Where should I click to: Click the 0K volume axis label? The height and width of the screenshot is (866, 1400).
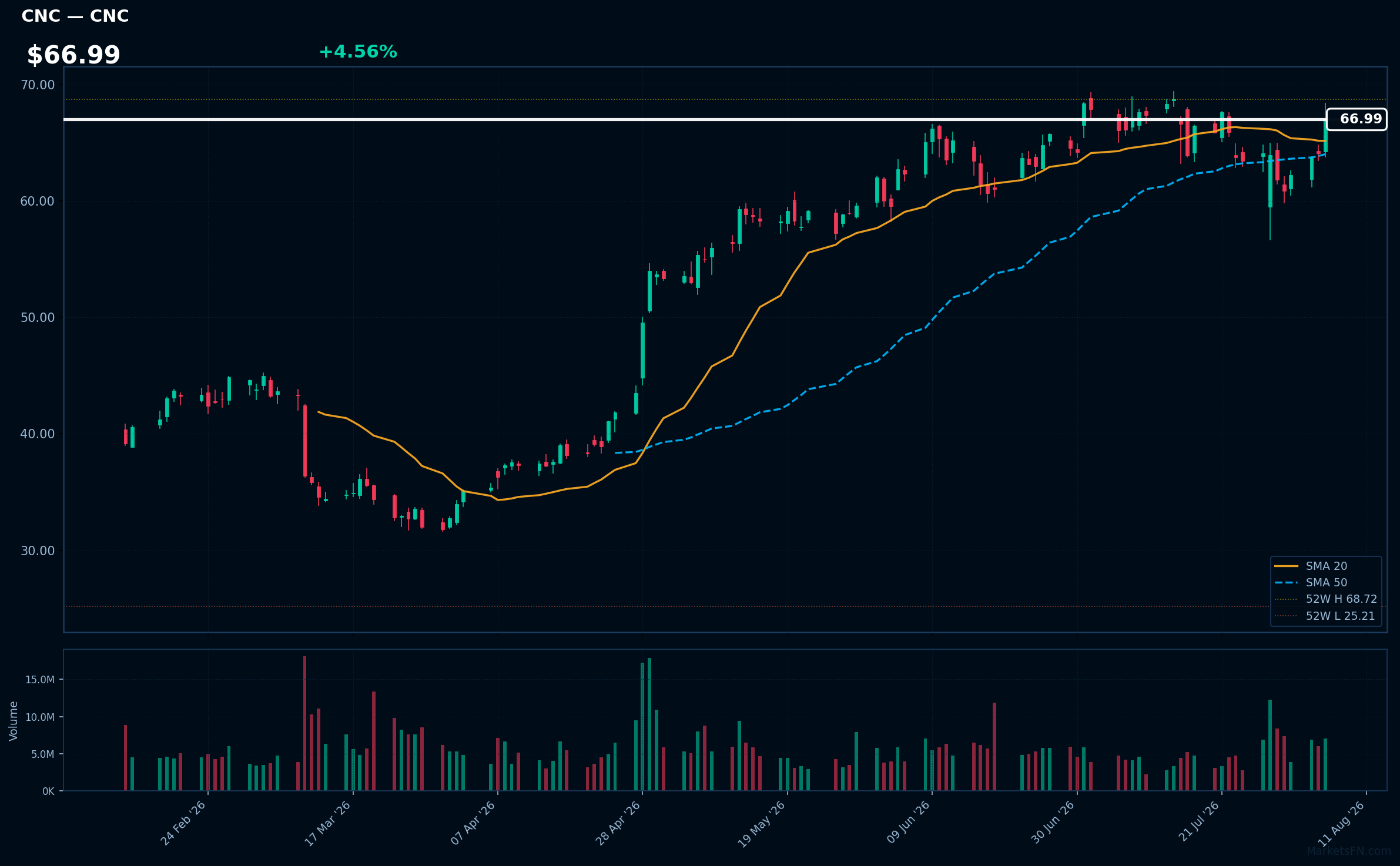(x=48, y=791)
